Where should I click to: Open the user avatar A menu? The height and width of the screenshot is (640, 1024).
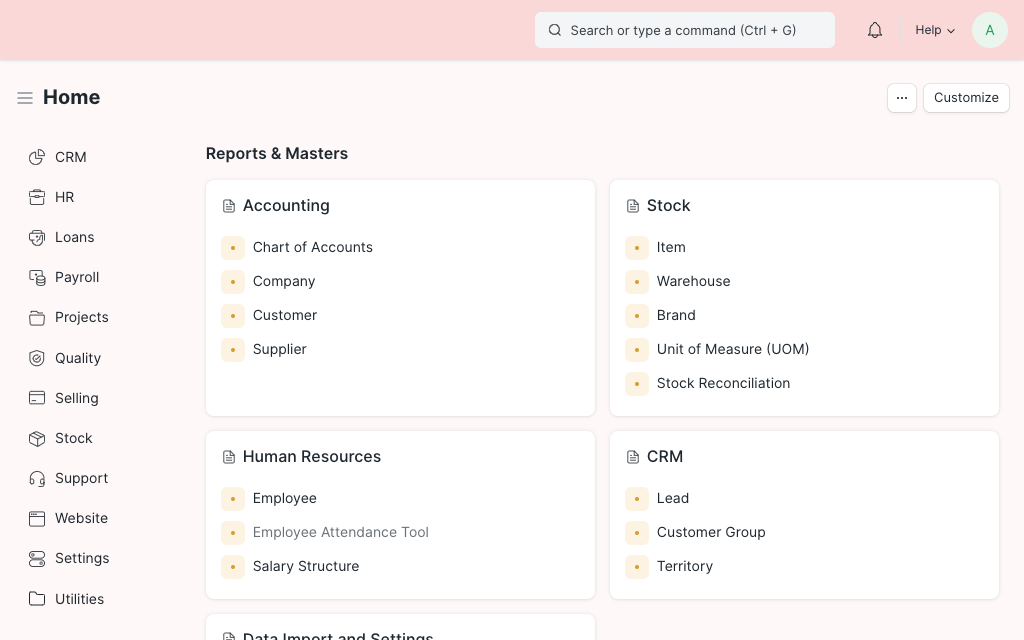click(x=989, y=30)
